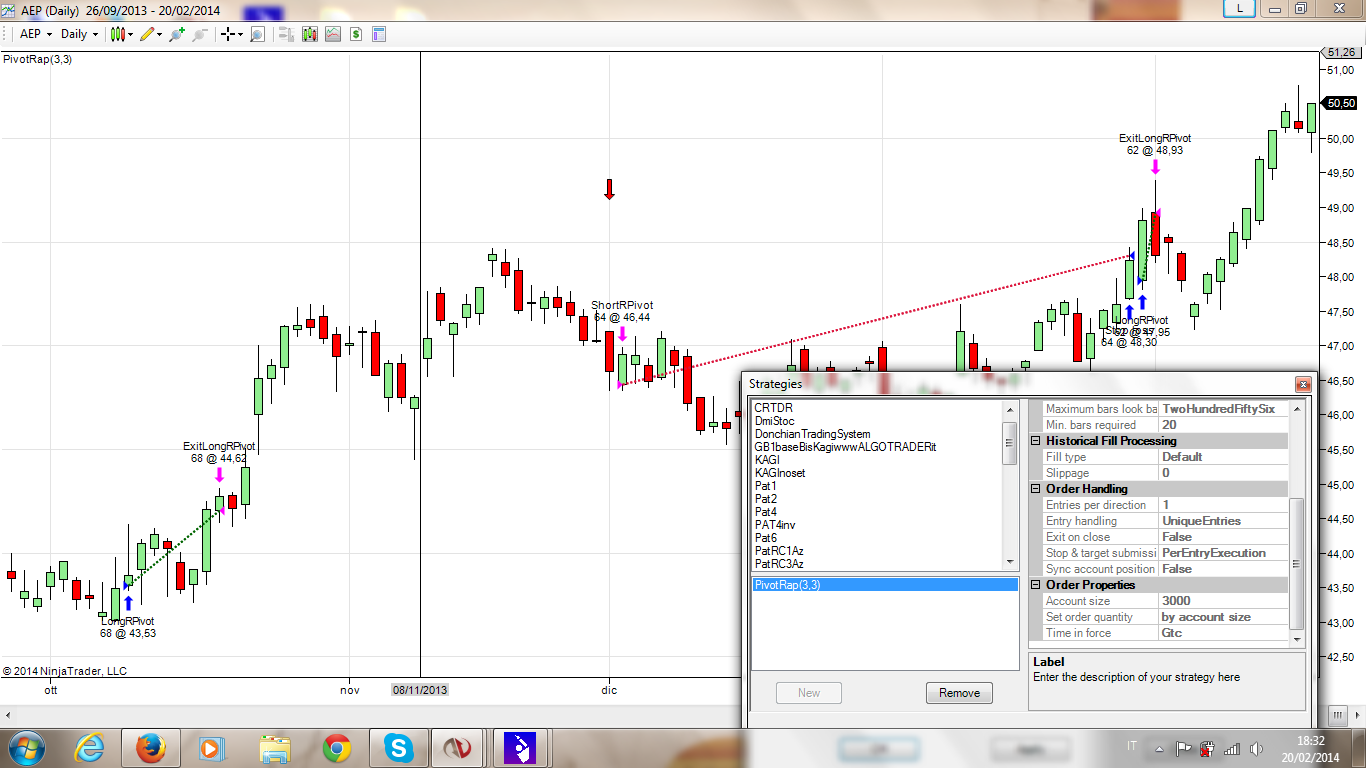The image size is (1366, 768).
Task: Collapse Historical Fill Processing section
Action: pyautogui.click(x=1036, y=441)
